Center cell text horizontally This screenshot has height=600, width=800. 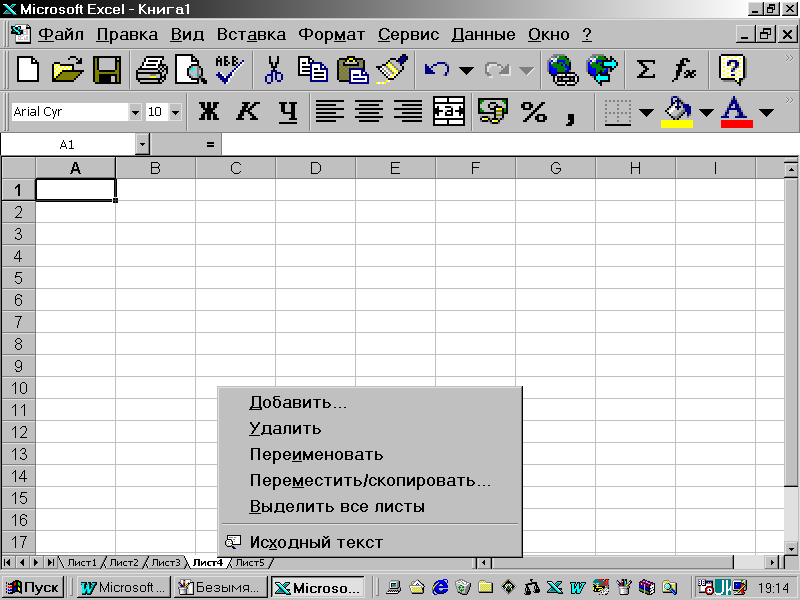369,111
